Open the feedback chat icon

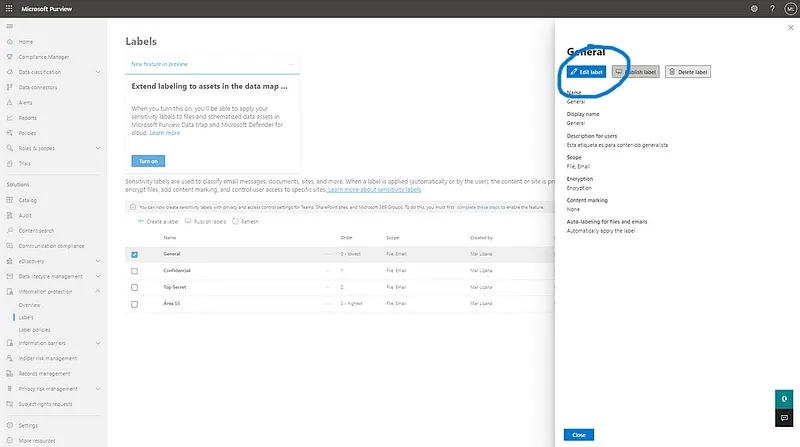pos(784,418)
